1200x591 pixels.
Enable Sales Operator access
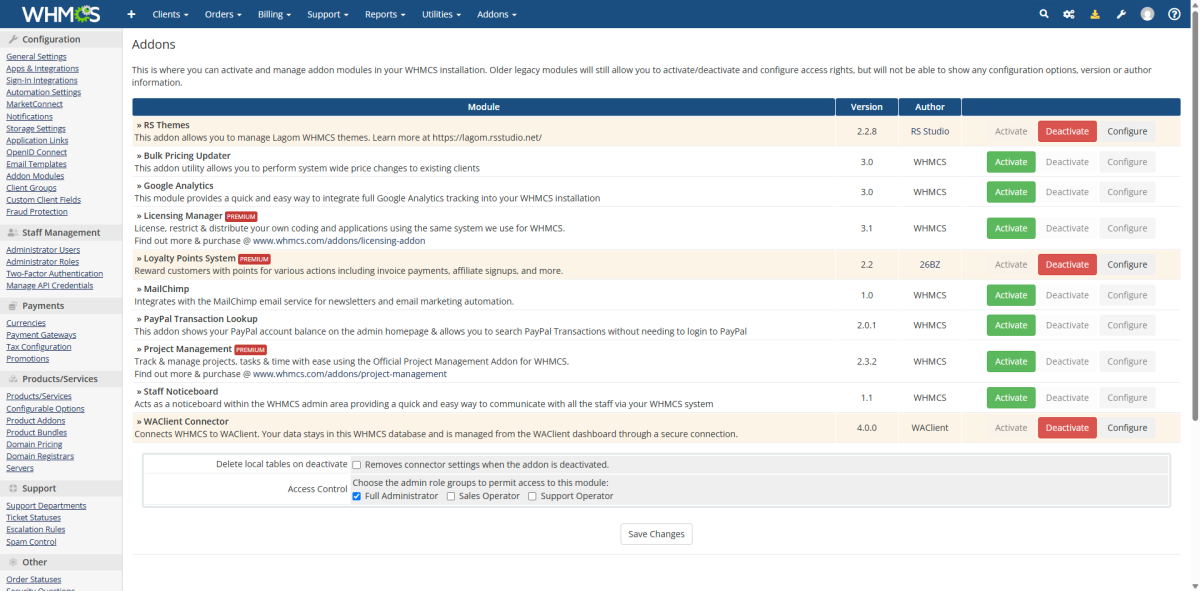coord(451,496)
